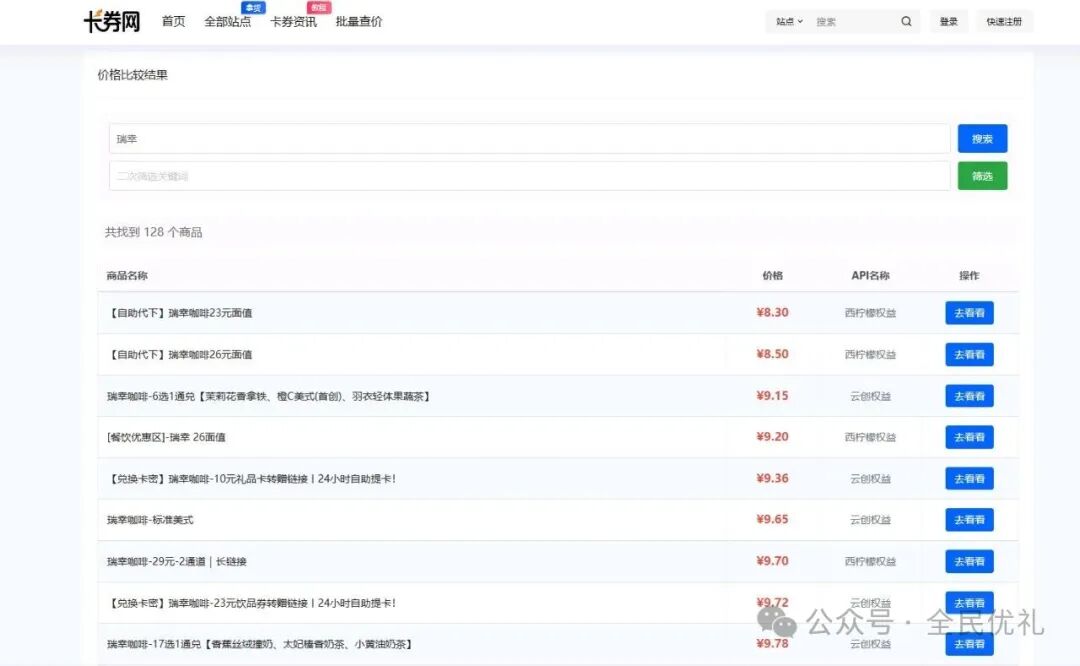
Task: Click 去看看 for 【自助代下】瑞幸咖啡26元面值
Action: click(x=969, y=355)
